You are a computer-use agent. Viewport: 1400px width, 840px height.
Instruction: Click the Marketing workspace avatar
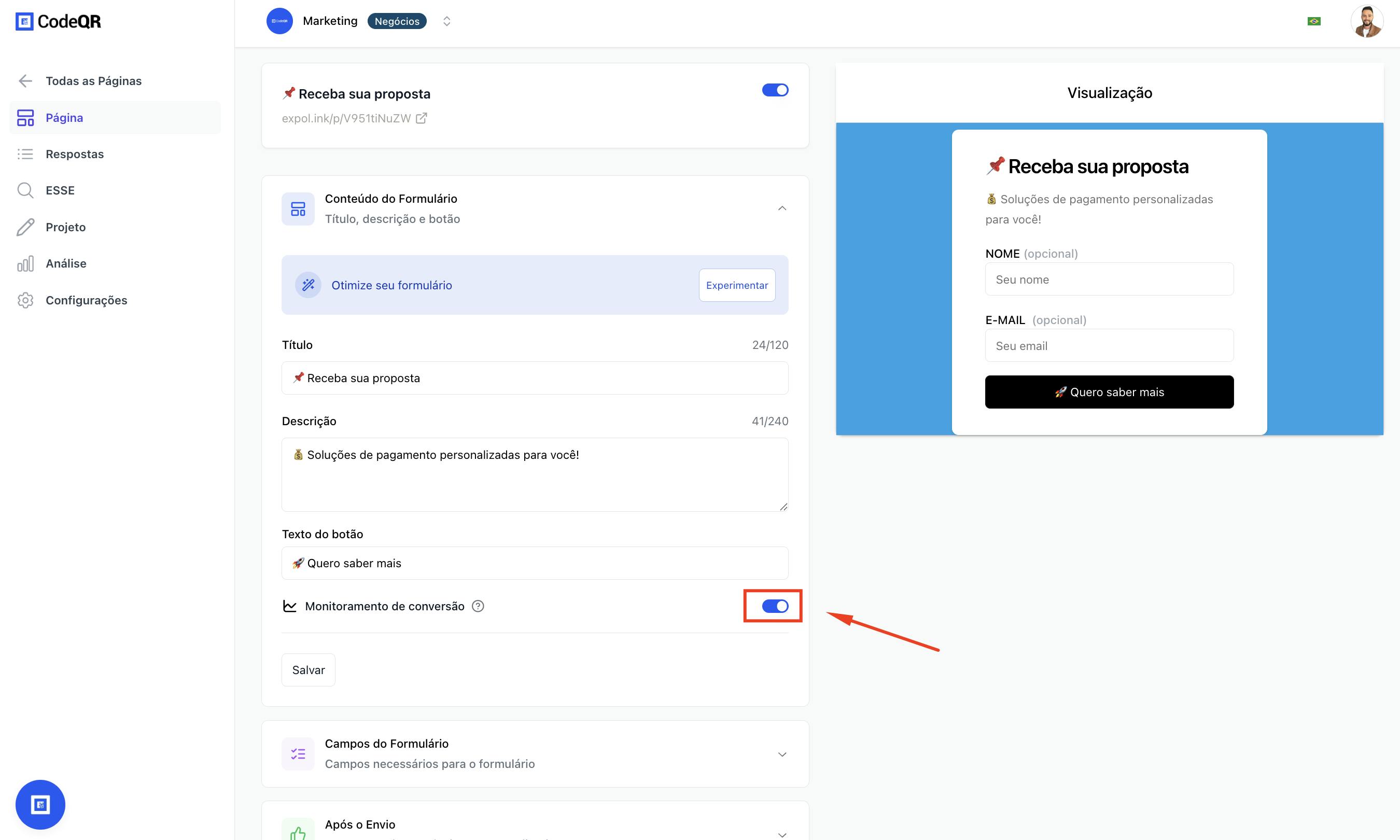[279, 21]
